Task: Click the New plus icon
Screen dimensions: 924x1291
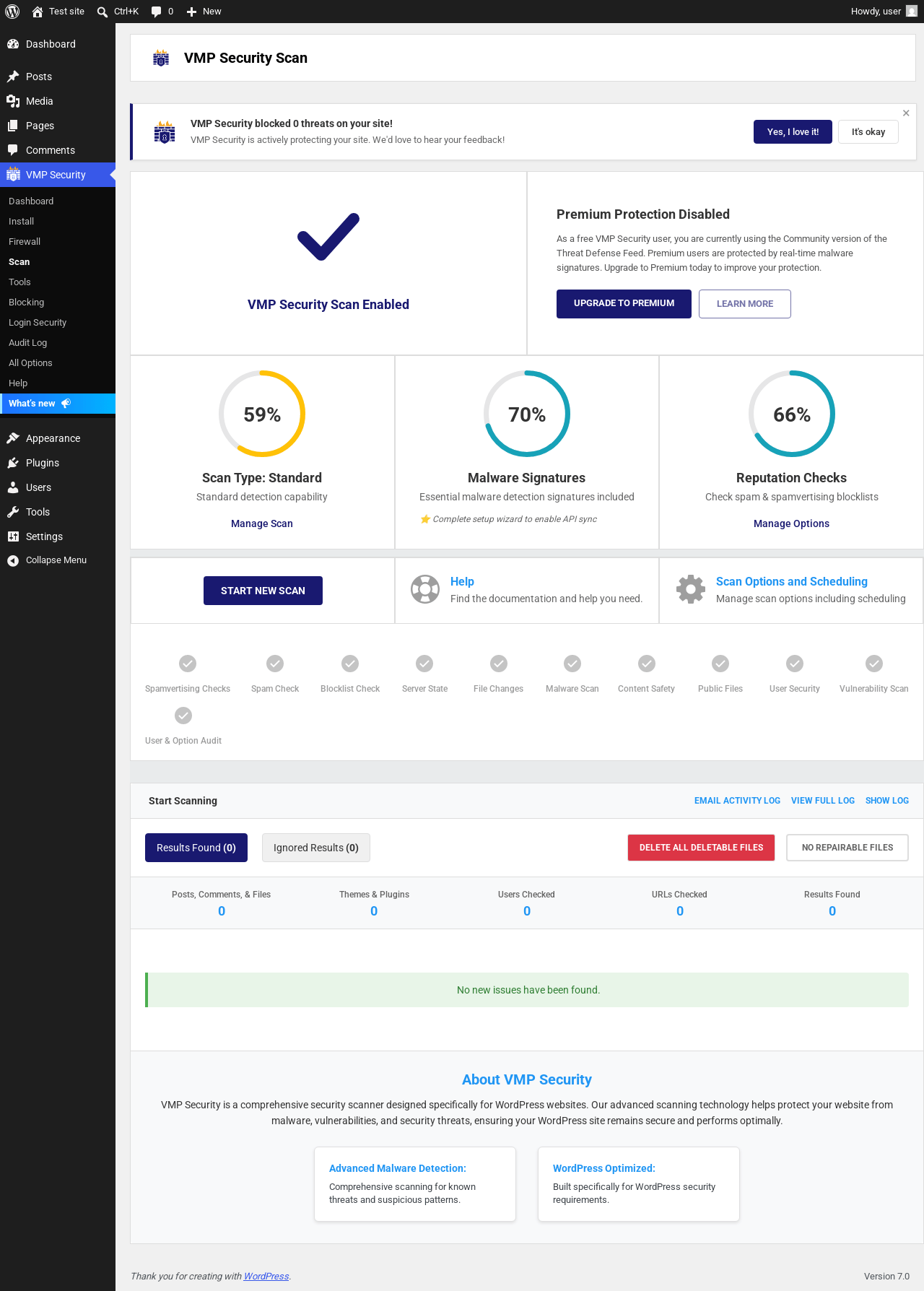Action: coord(191,12)
